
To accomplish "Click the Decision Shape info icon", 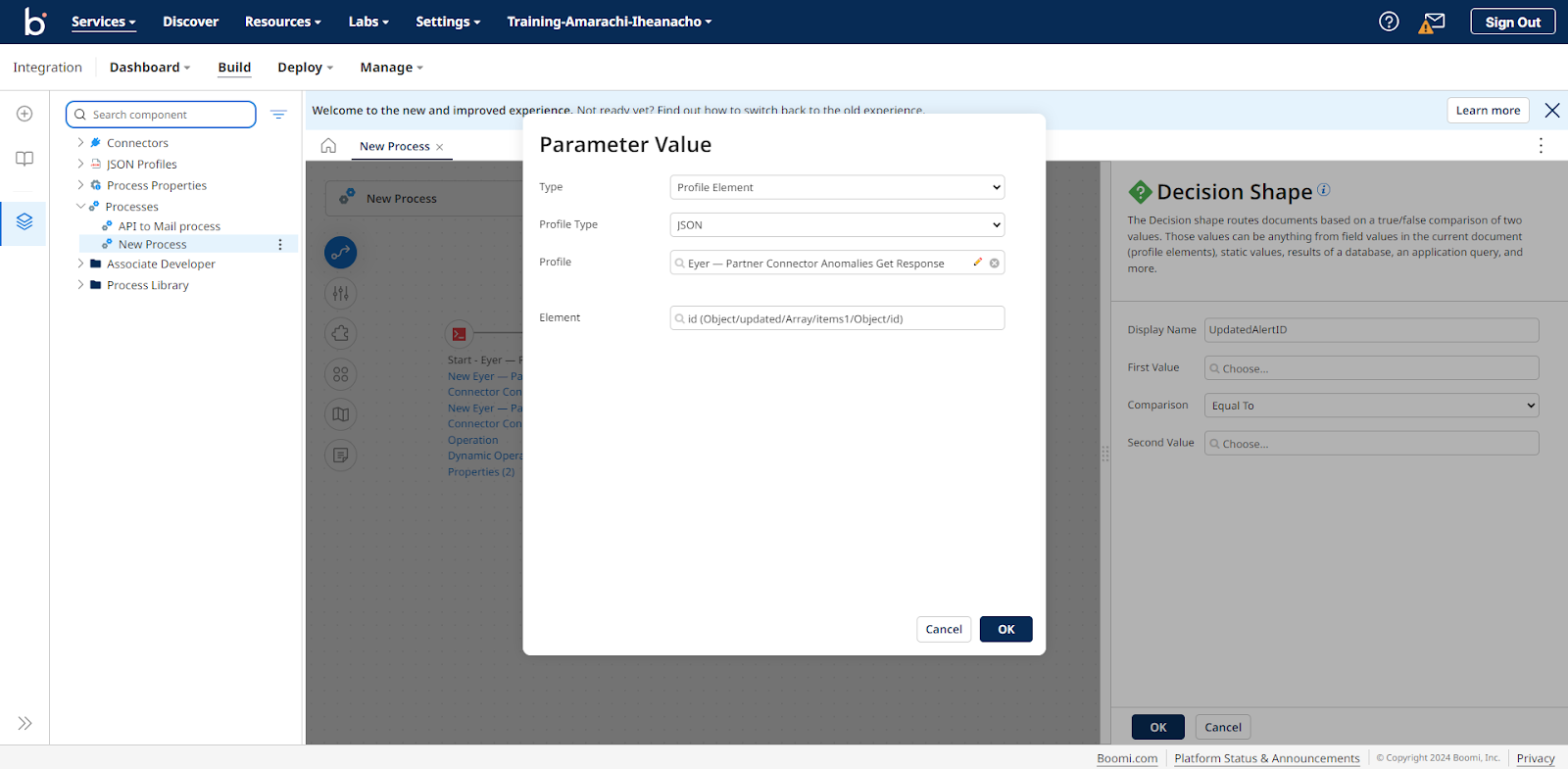I will 1324,189.
